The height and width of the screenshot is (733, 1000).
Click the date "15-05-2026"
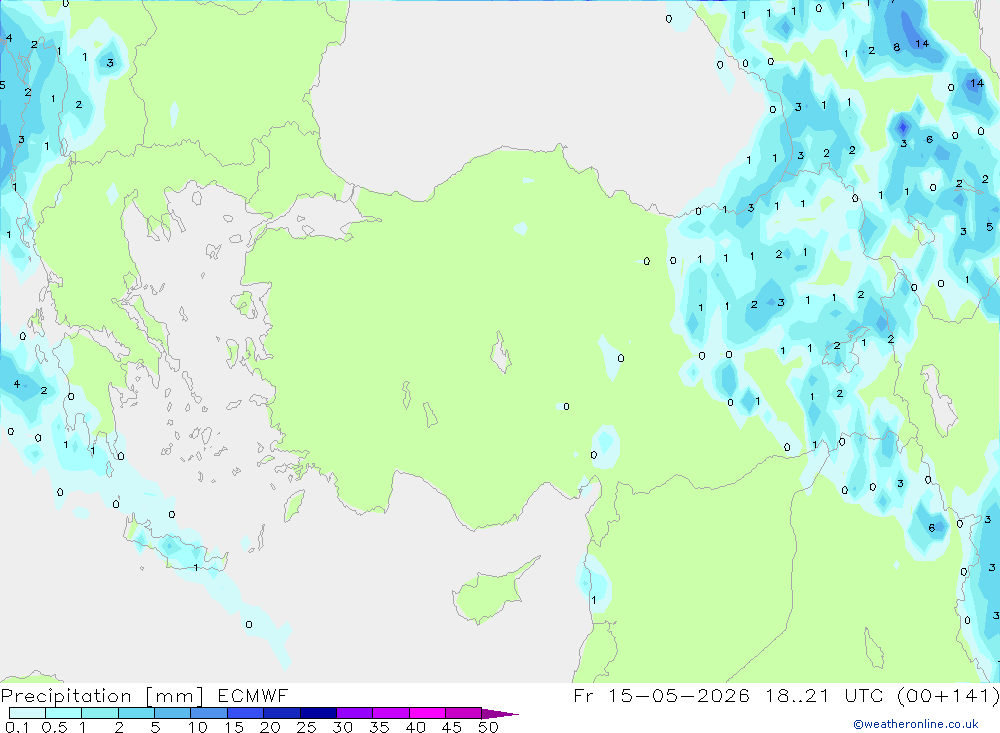point(678,695)
